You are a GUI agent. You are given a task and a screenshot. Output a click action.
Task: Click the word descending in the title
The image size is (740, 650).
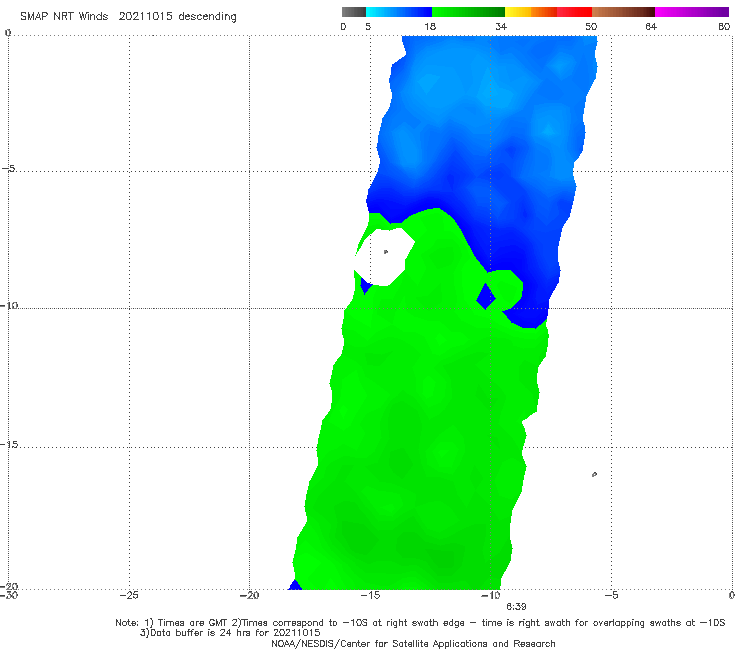pos(207,17)
